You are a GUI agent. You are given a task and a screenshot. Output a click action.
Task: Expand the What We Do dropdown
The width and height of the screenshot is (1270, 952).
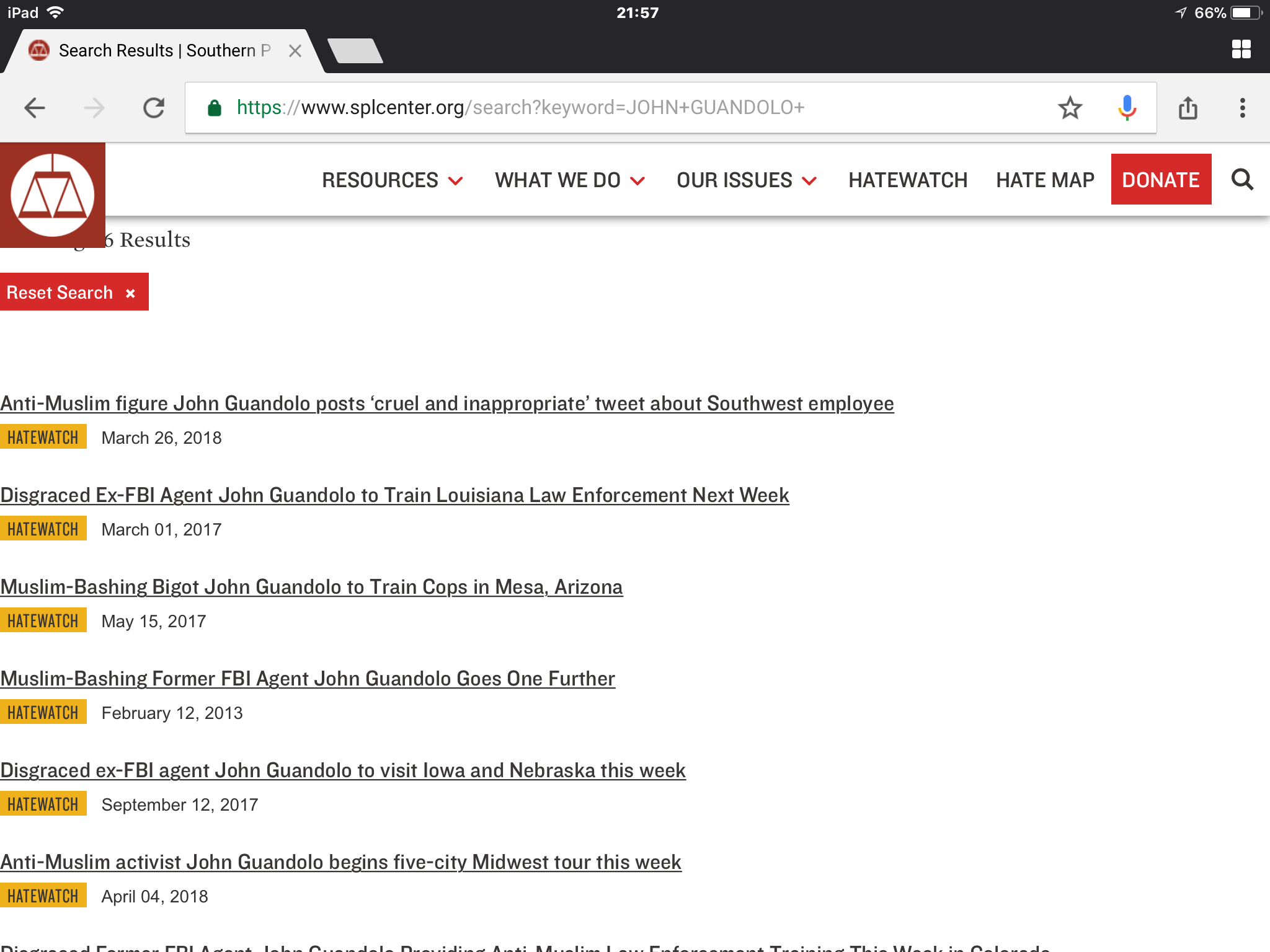pyautogui.click(x=569, y=180)
